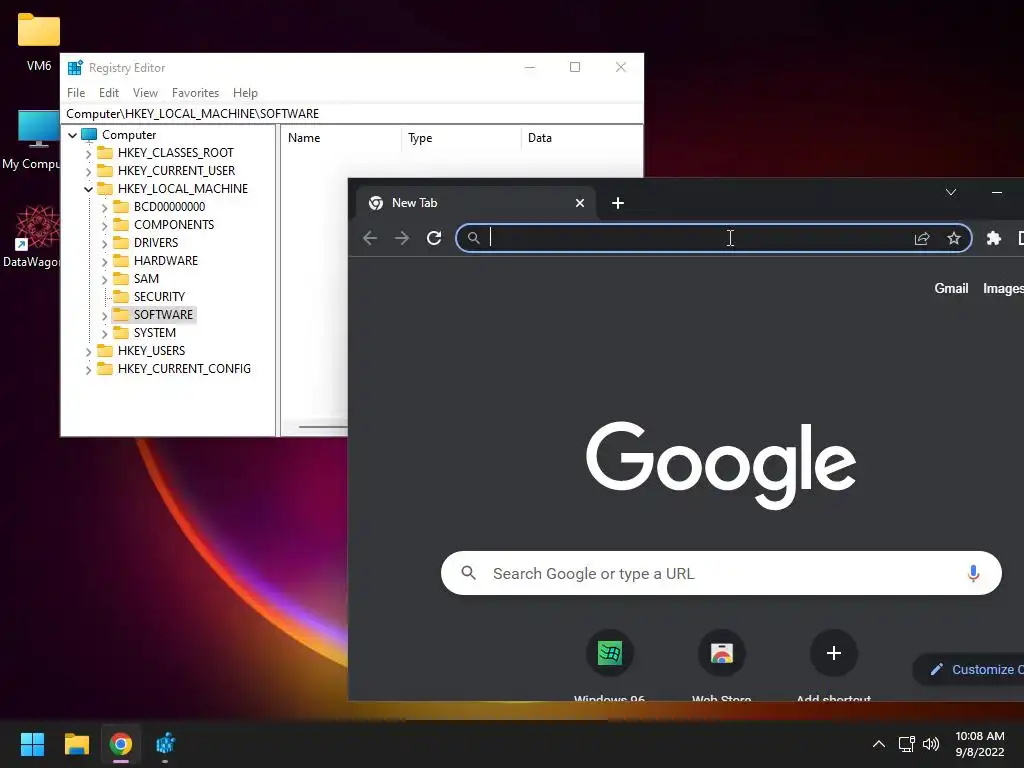Open the volume tray icon
1024x768 pixels.
(x=931, y=744)
